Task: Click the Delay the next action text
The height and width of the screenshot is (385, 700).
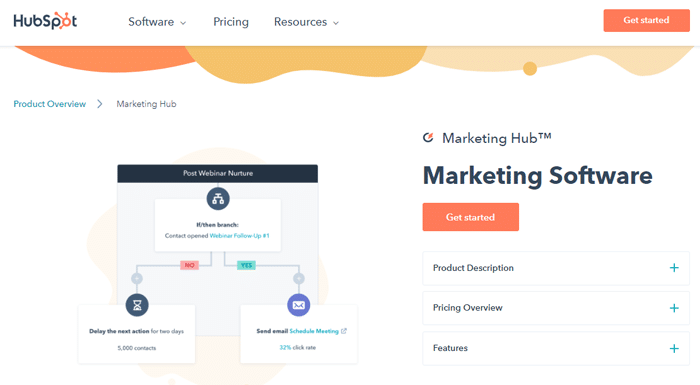Action: pyautogui.click(x=119, y=331)
